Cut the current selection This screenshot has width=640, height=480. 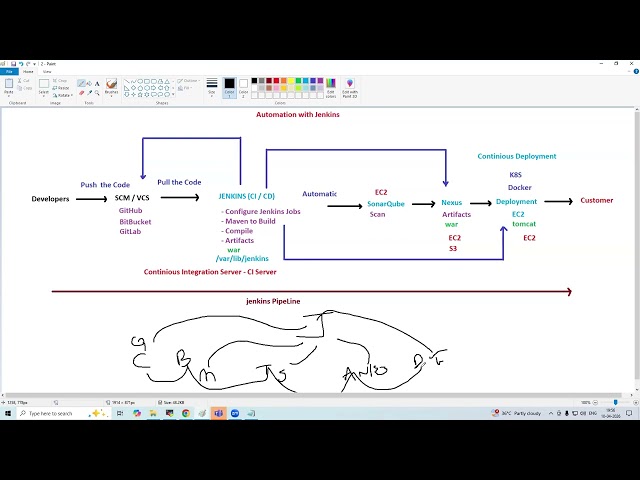[24, 81]
